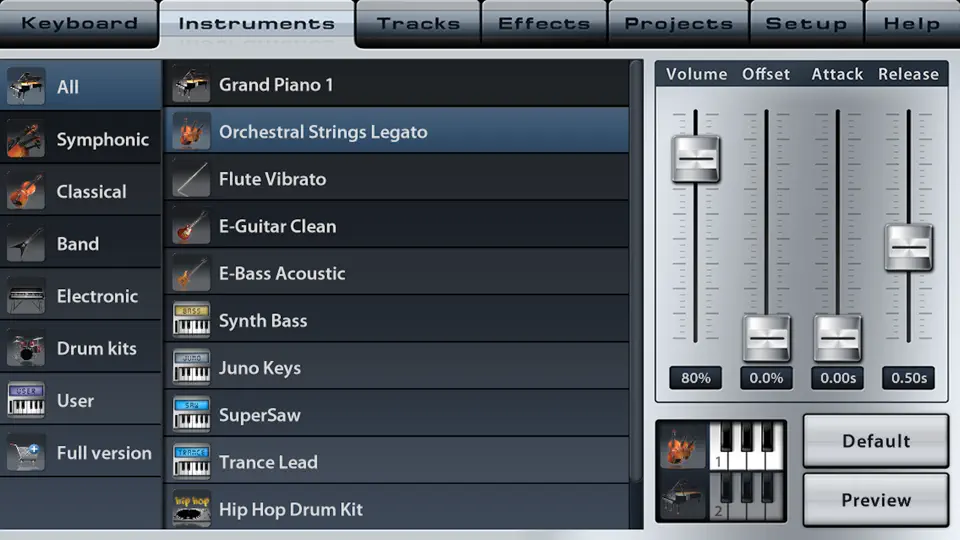Click the E-Guitar Clean guitar icon
This screenshot has height=540, width=960.
point(191,226)
